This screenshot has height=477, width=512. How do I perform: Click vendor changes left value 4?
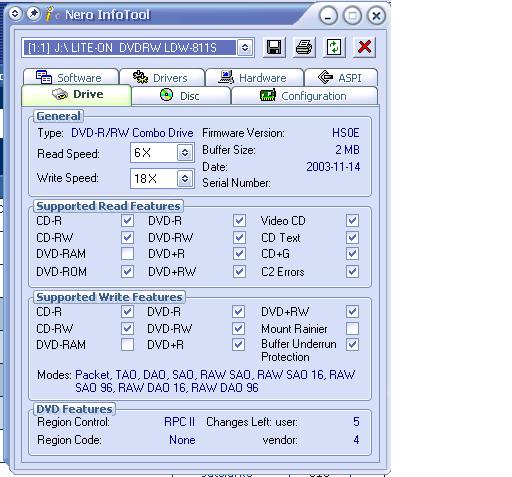coord(356,440)
